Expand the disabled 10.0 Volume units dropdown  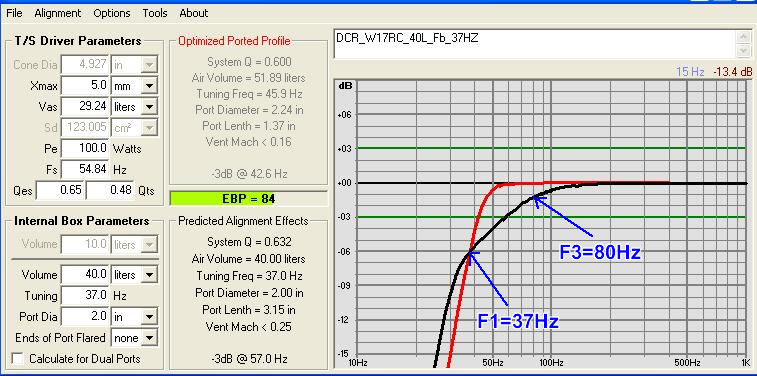pyautogui.click(x=150, y=244)
